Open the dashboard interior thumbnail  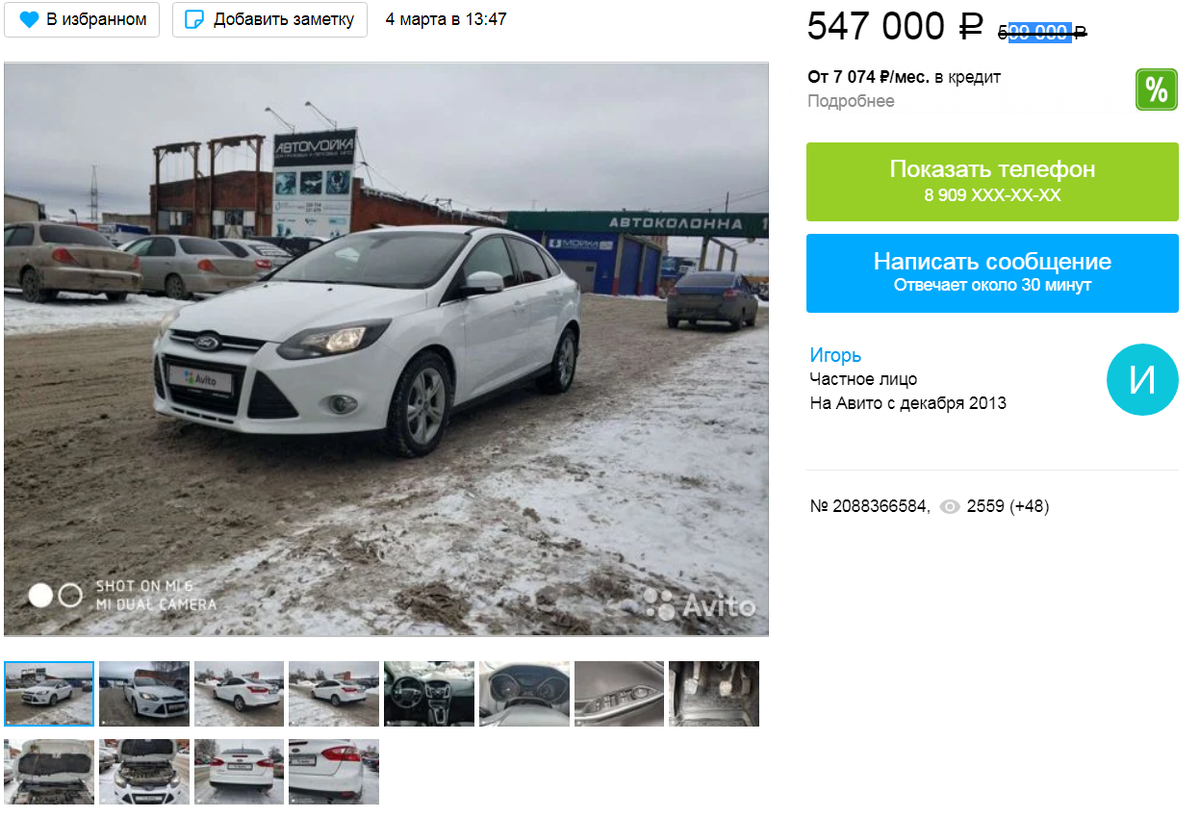429,693
